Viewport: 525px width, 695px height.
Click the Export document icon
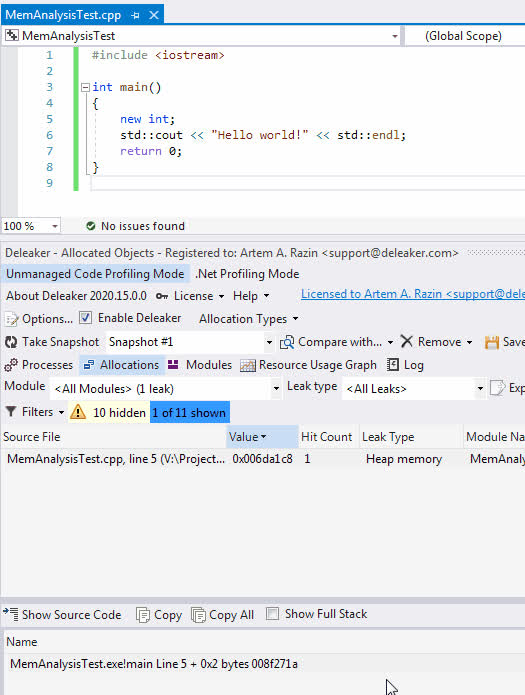point(498,388)
